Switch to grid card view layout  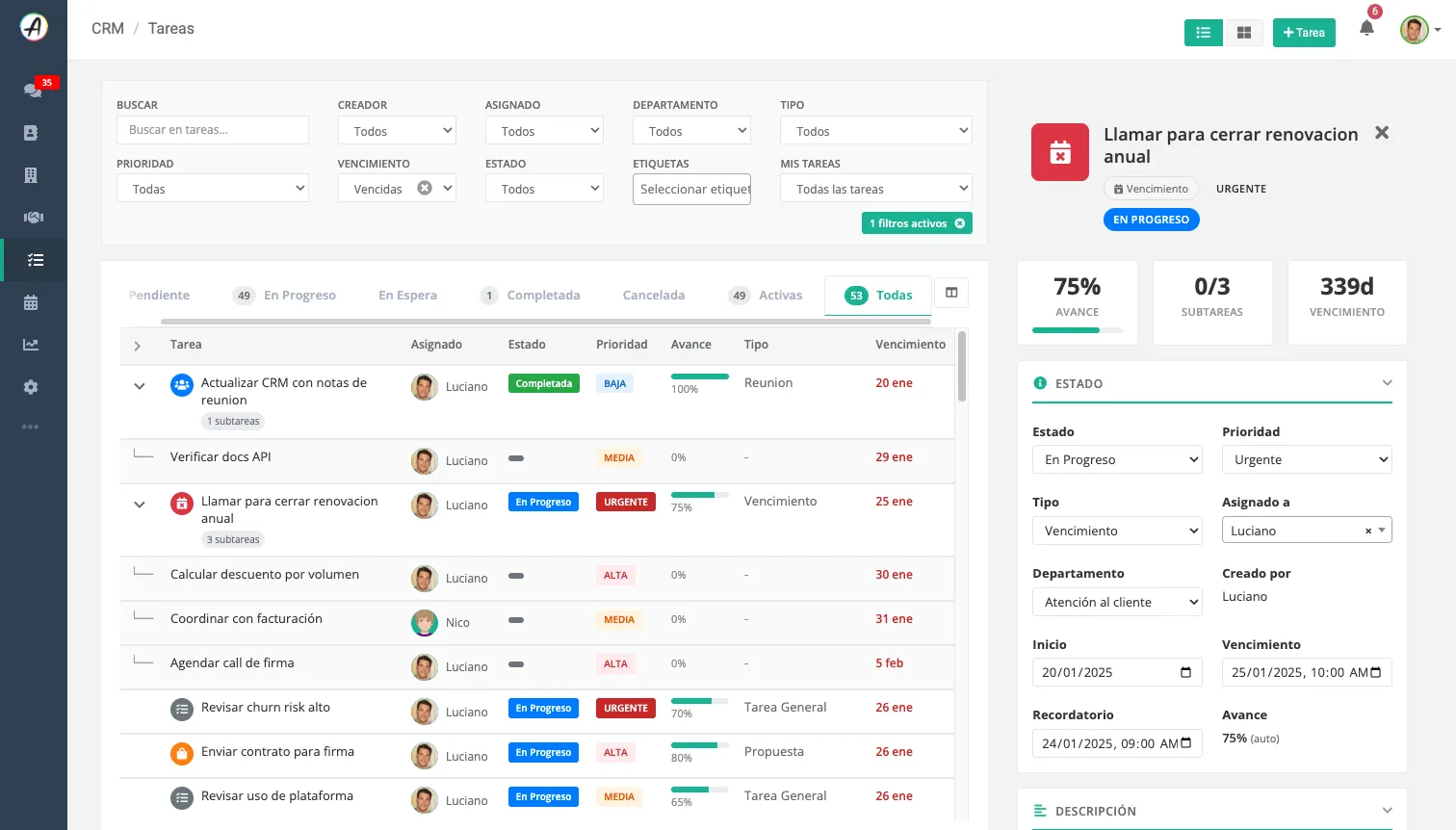pyautogui.click(x=1243, y=33)
